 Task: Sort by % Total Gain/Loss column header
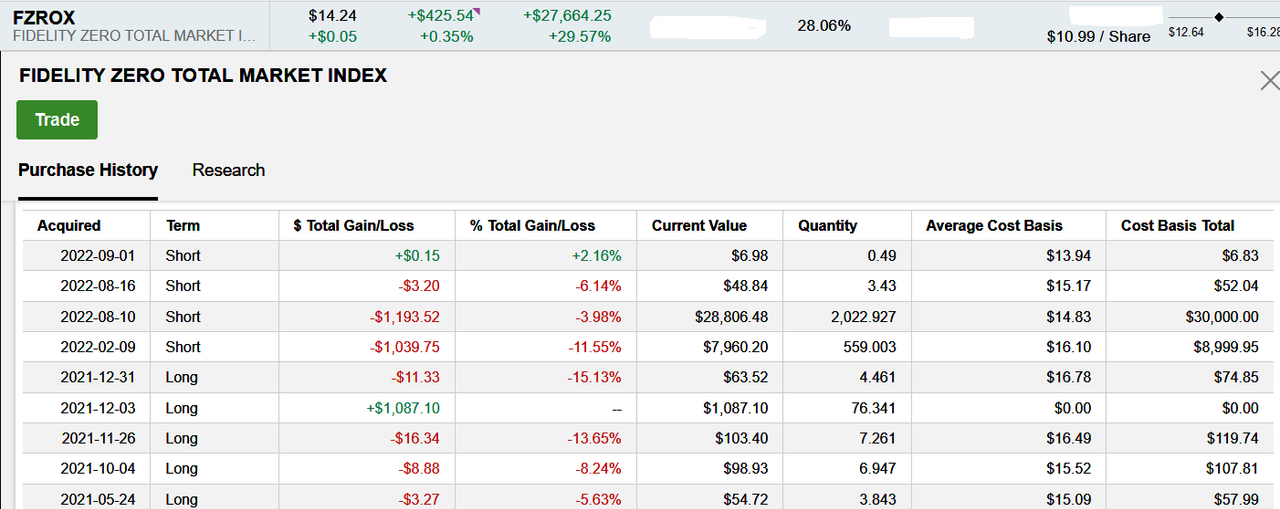(x=532, y=226)
